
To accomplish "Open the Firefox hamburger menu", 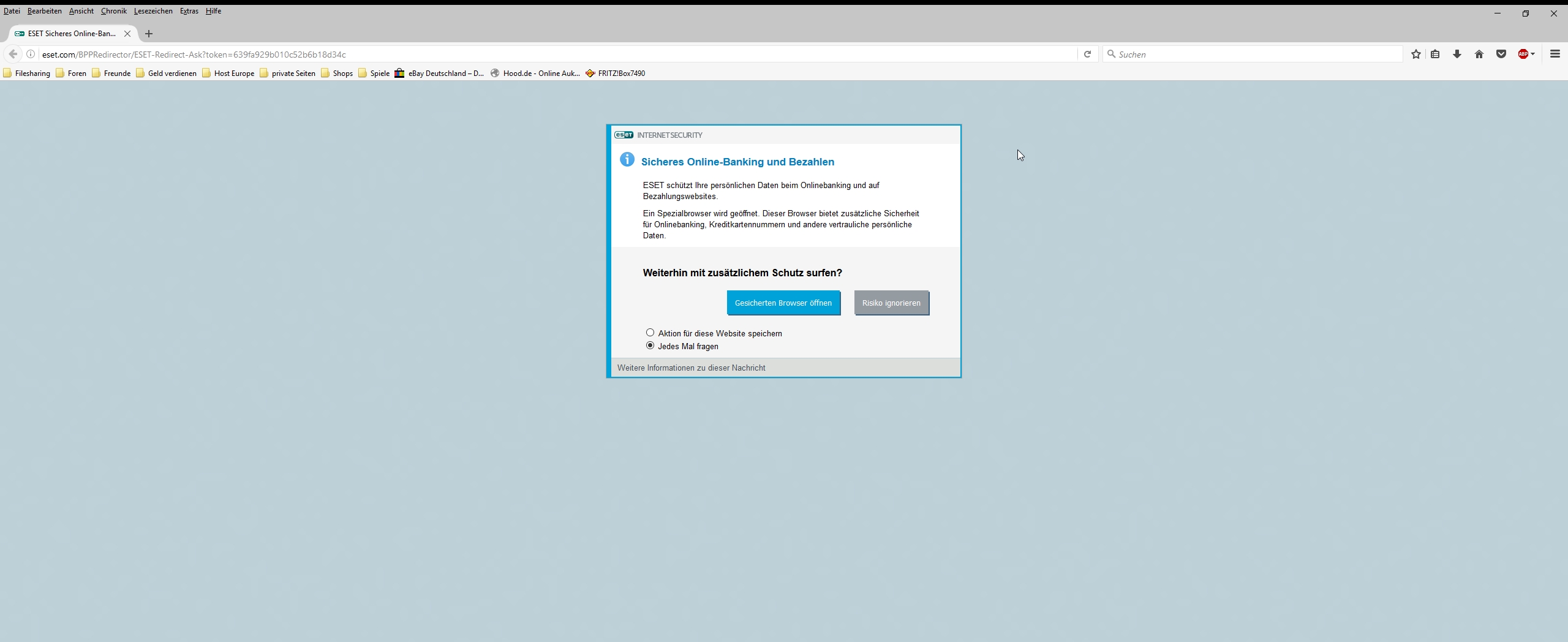I will coord(1555,54).
